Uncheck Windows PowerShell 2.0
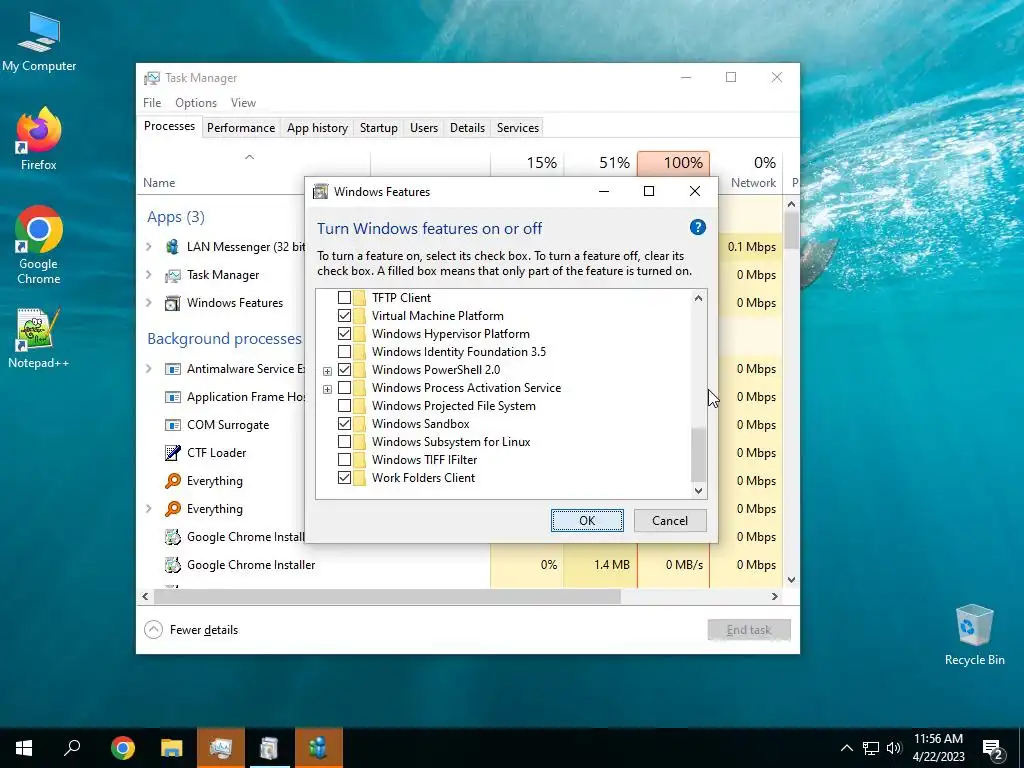Screen dimensions: 1024x768 344,370
